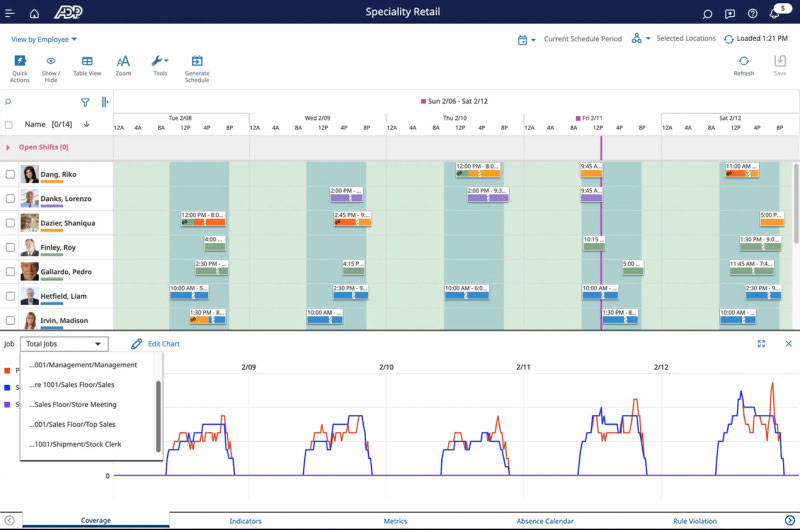The height and width of the screenshot is (530, 800).
Task: Open Finley, Roy's Saturday 1:30 PM shift
Action: pos(760,243)
